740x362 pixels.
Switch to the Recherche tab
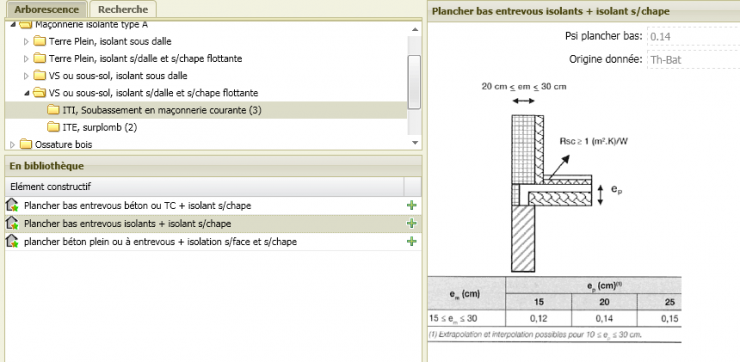(123, 9)
